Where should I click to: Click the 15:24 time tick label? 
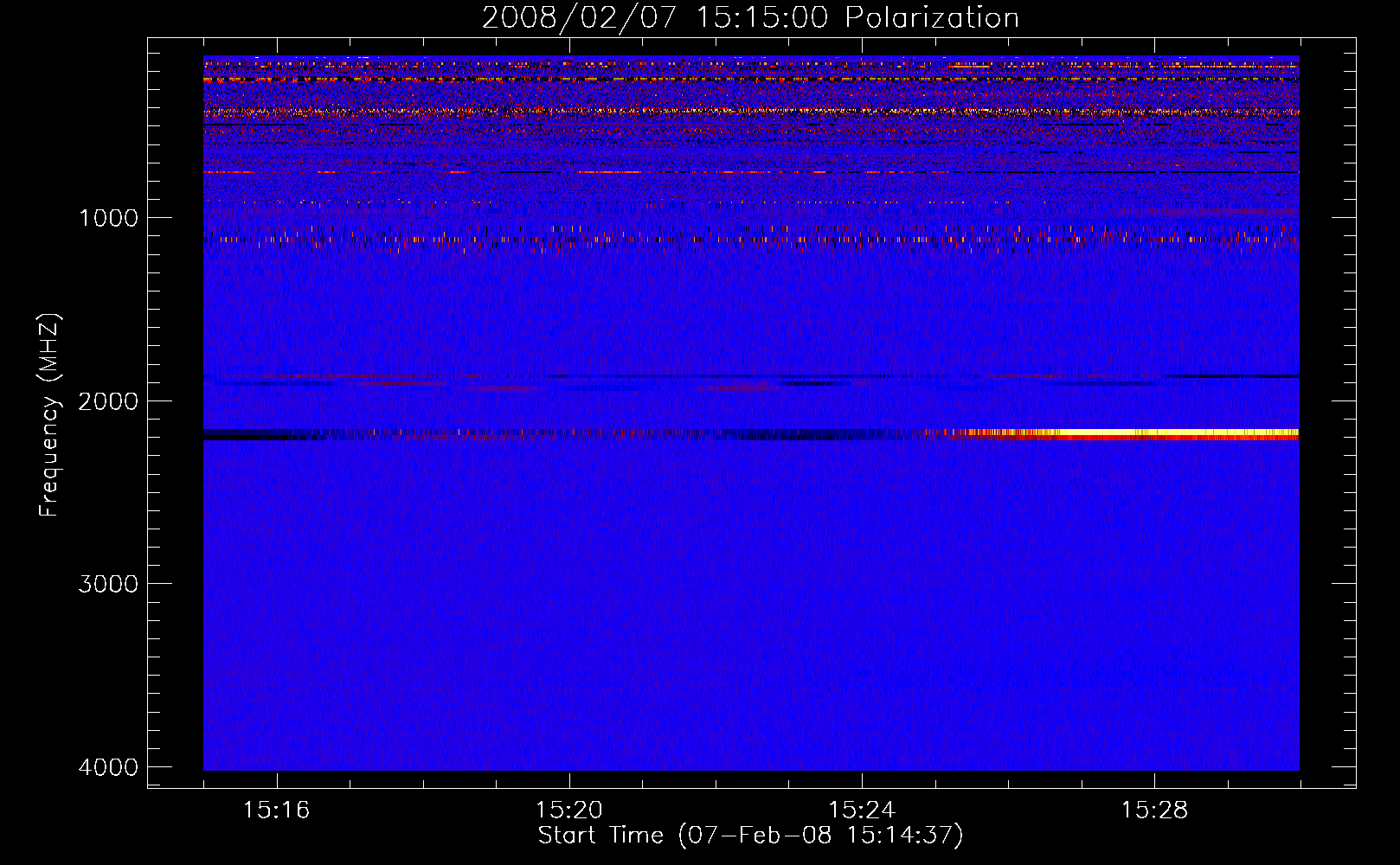point(861,811)
